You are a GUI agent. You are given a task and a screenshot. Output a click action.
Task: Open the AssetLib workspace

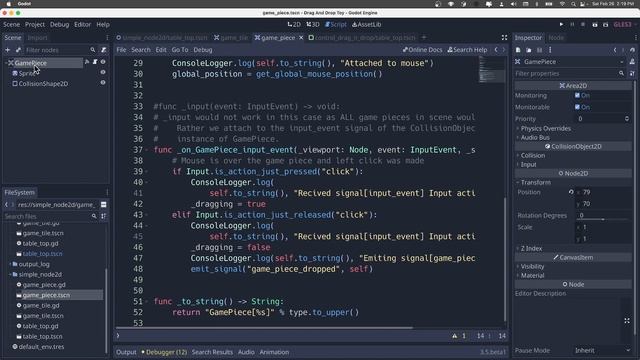367,24
